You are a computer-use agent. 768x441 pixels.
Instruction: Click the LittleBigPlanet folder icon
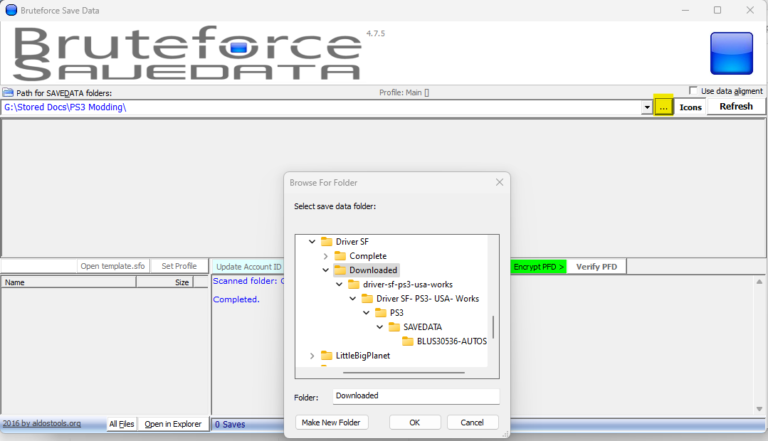[x=326, y=356]
